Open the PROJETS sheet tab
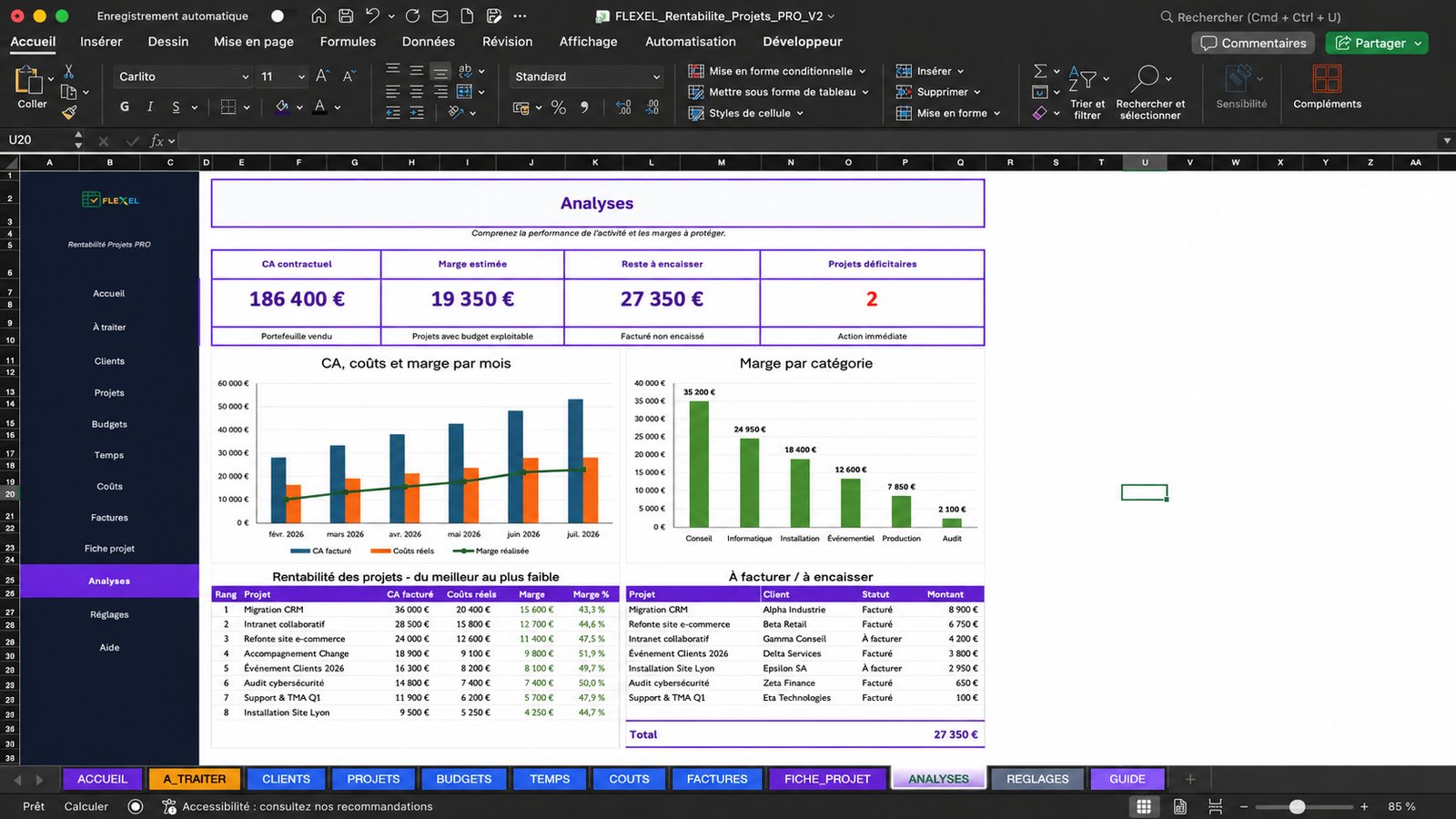Screen dimensions: 1456x819 coord(373,779)
